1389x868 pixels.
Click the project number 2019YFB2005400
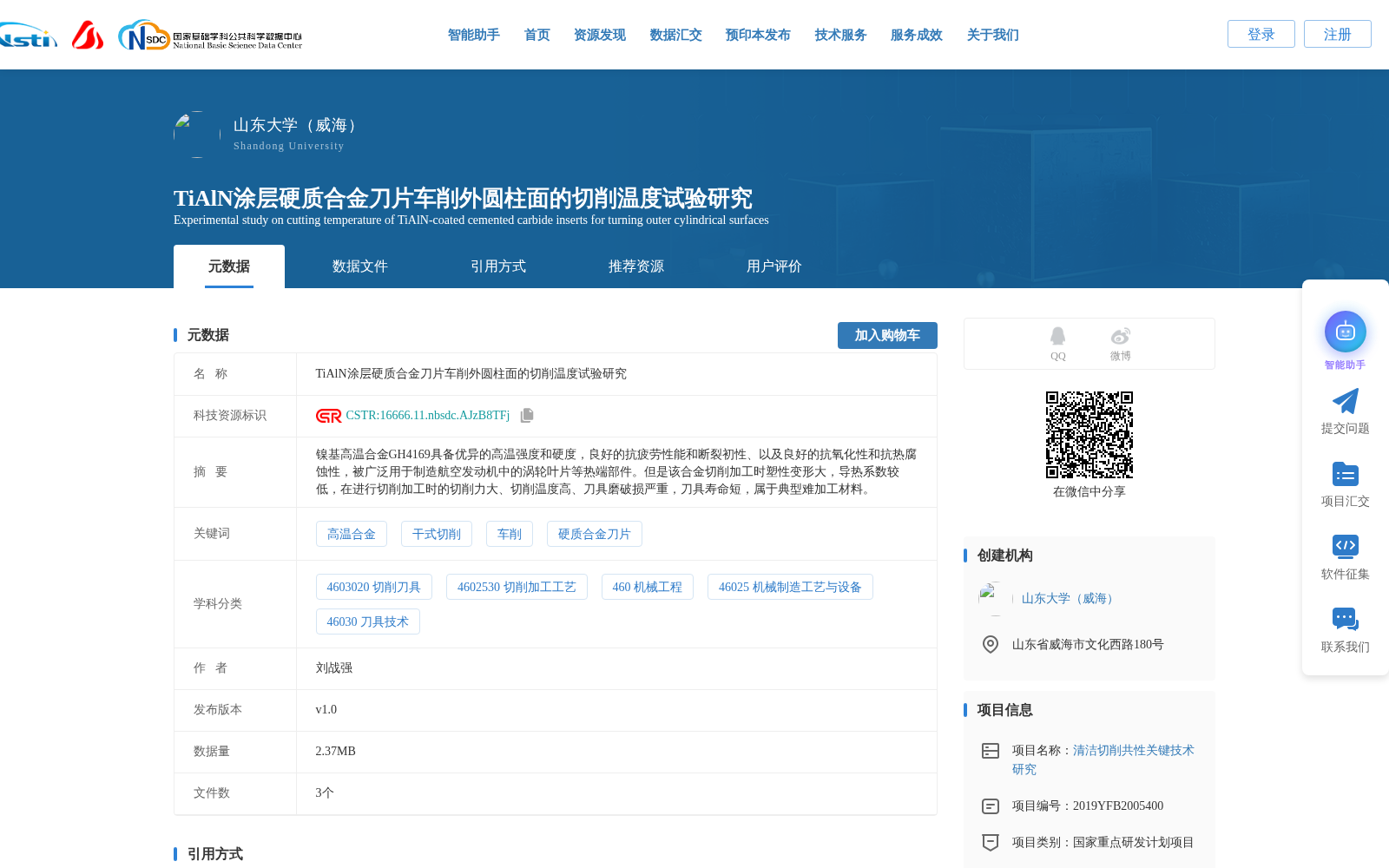pyautogui.click(x=1118, y=806)
